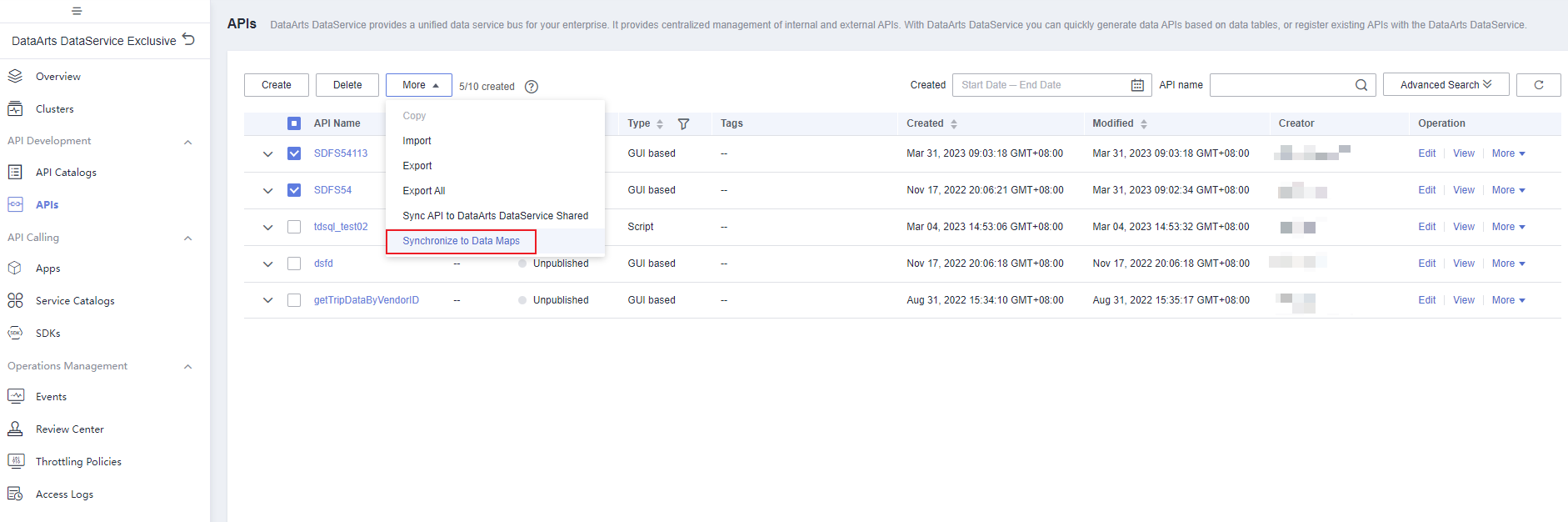Screen dimensions: 1568x522
Task: Click the Apps cube icon
Action: 15,268
